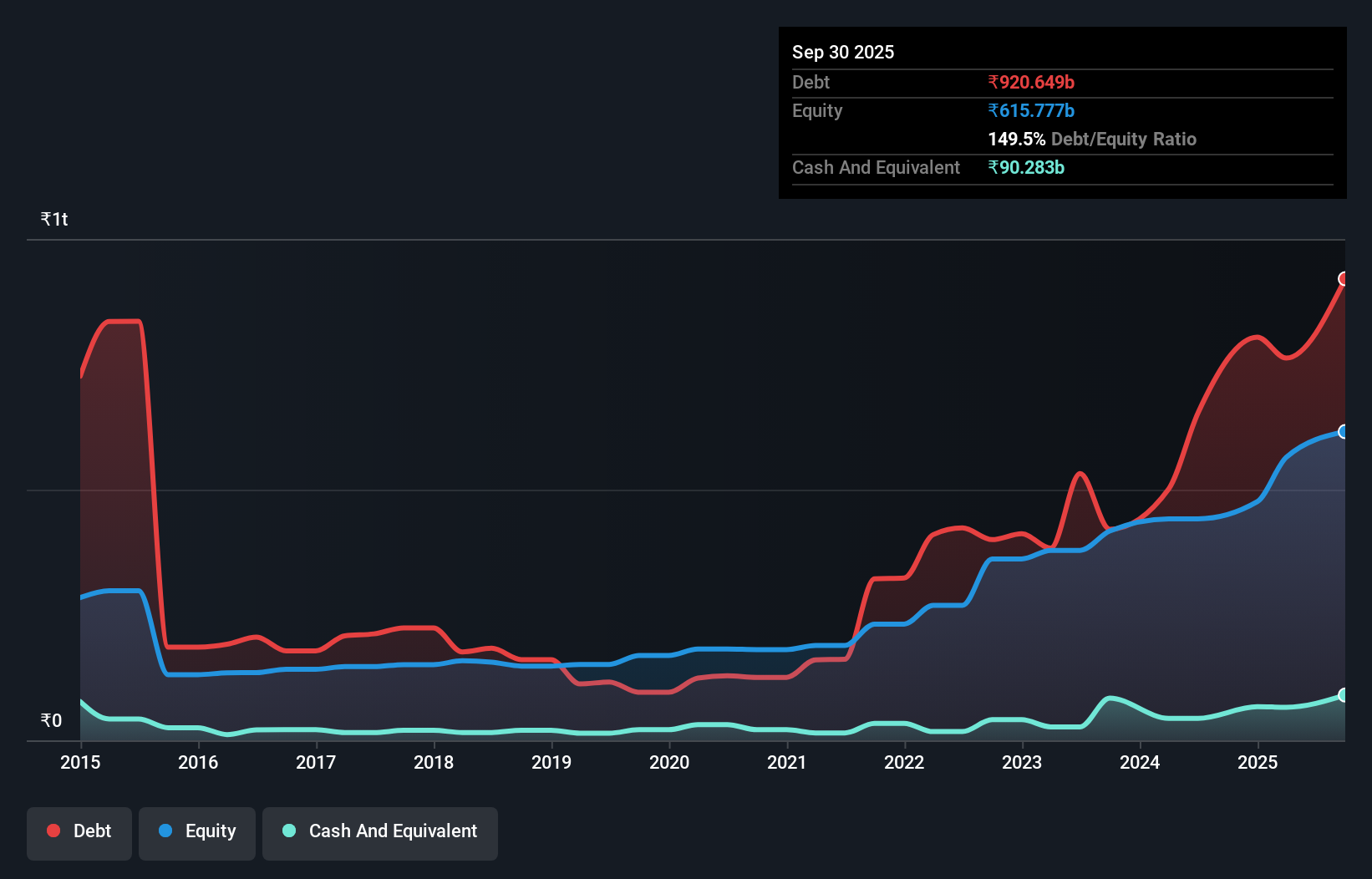
Task: Click the ₹920.649b Debt value
Action: (x=1031, y=83)
